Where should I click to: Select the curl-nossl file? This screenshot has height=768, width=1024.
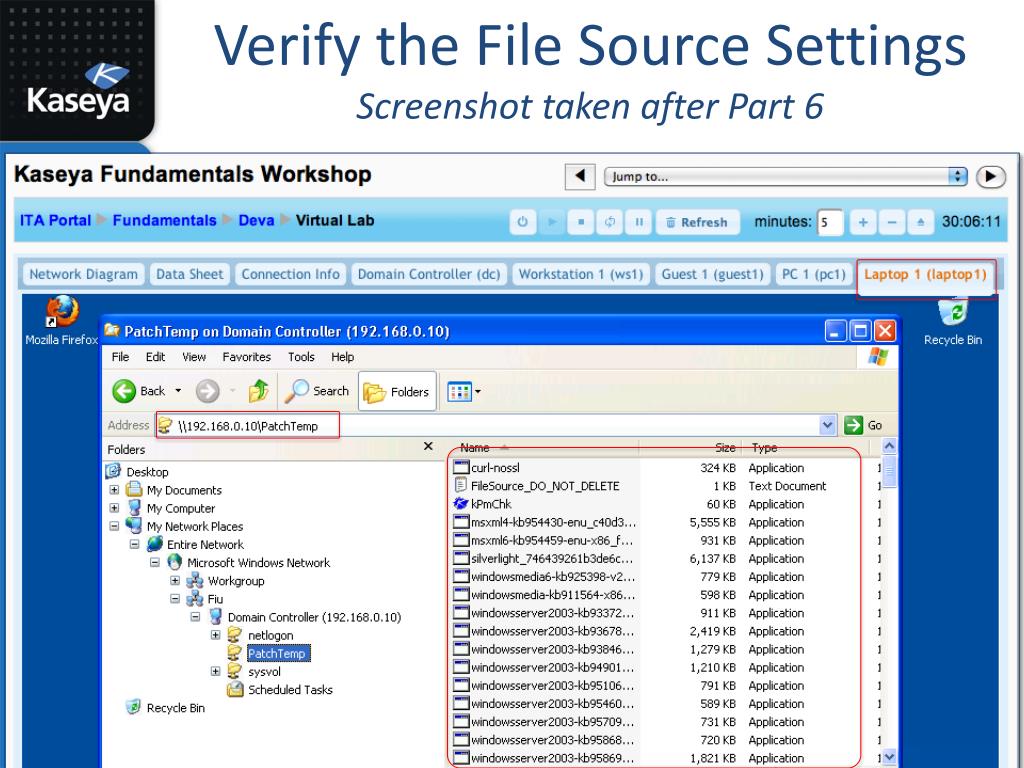click(x=495, y=468)
